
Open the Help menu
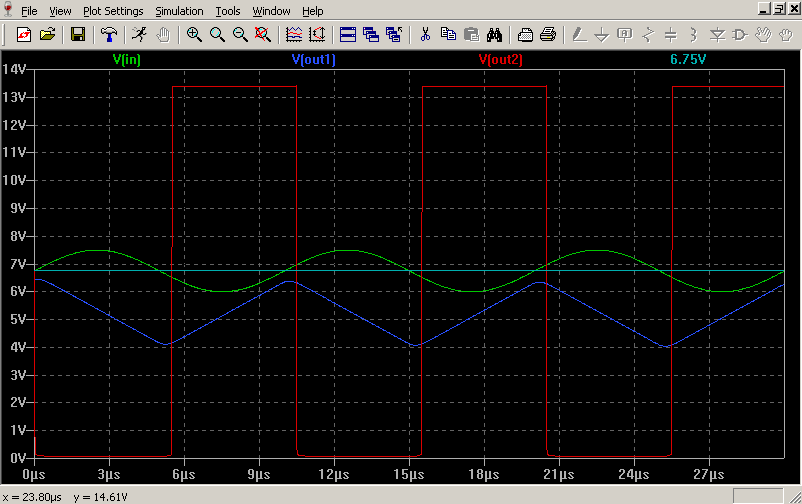pos(313,11)
